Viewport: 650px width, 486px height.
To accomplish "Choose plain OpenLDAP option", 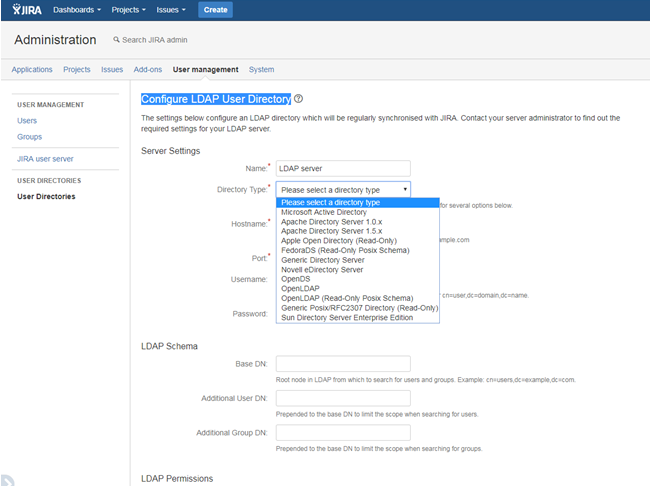I will pyautogui.click(x=358, y=288).
